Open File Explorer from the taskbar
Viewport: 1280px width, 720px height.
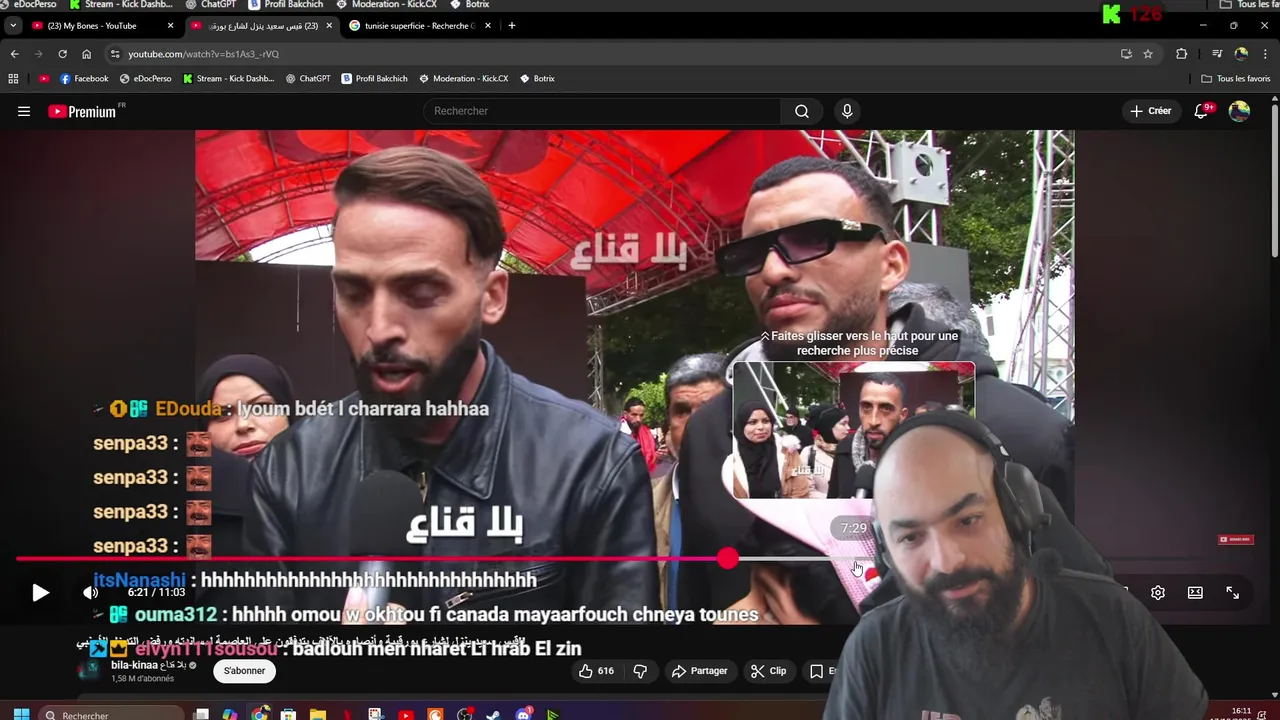point(317,714)
